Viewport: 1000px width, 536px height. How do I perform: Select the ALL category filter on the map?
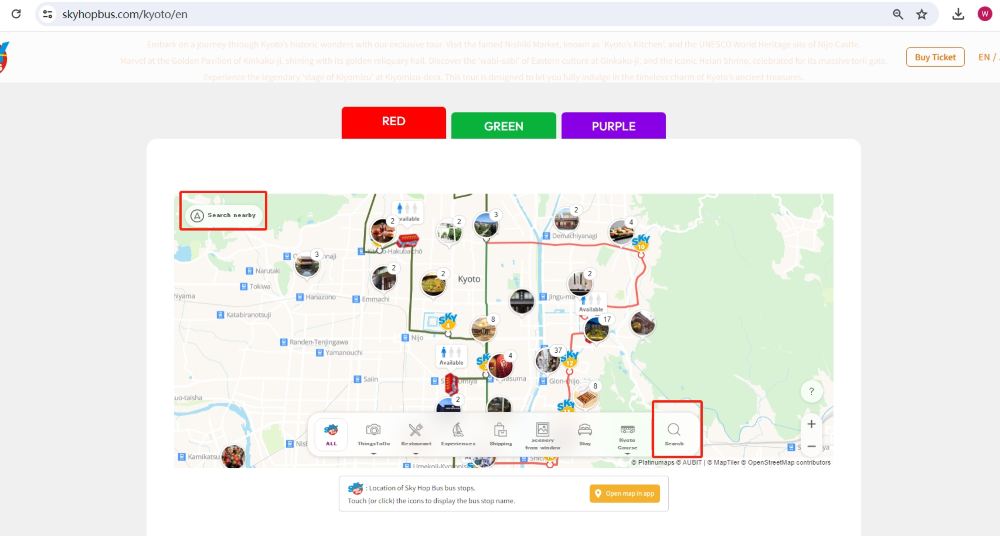(331, 432)
